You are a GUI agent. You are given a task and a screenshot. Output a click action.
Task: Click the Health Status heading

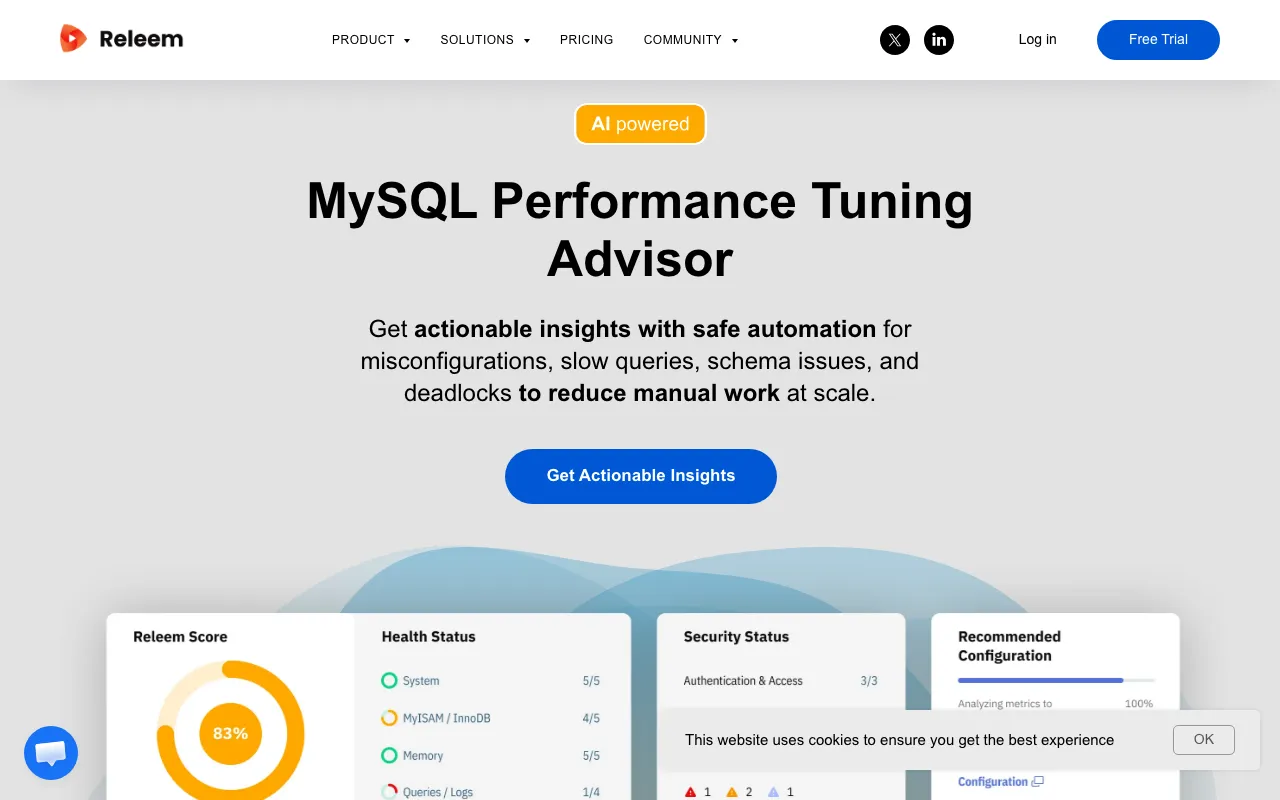click(x=428, y=637)
